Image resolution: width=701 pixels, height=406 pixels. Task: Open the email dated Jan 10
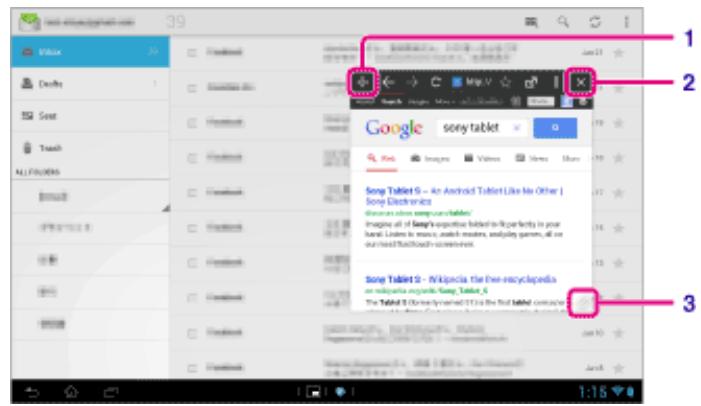pos(407,333)
